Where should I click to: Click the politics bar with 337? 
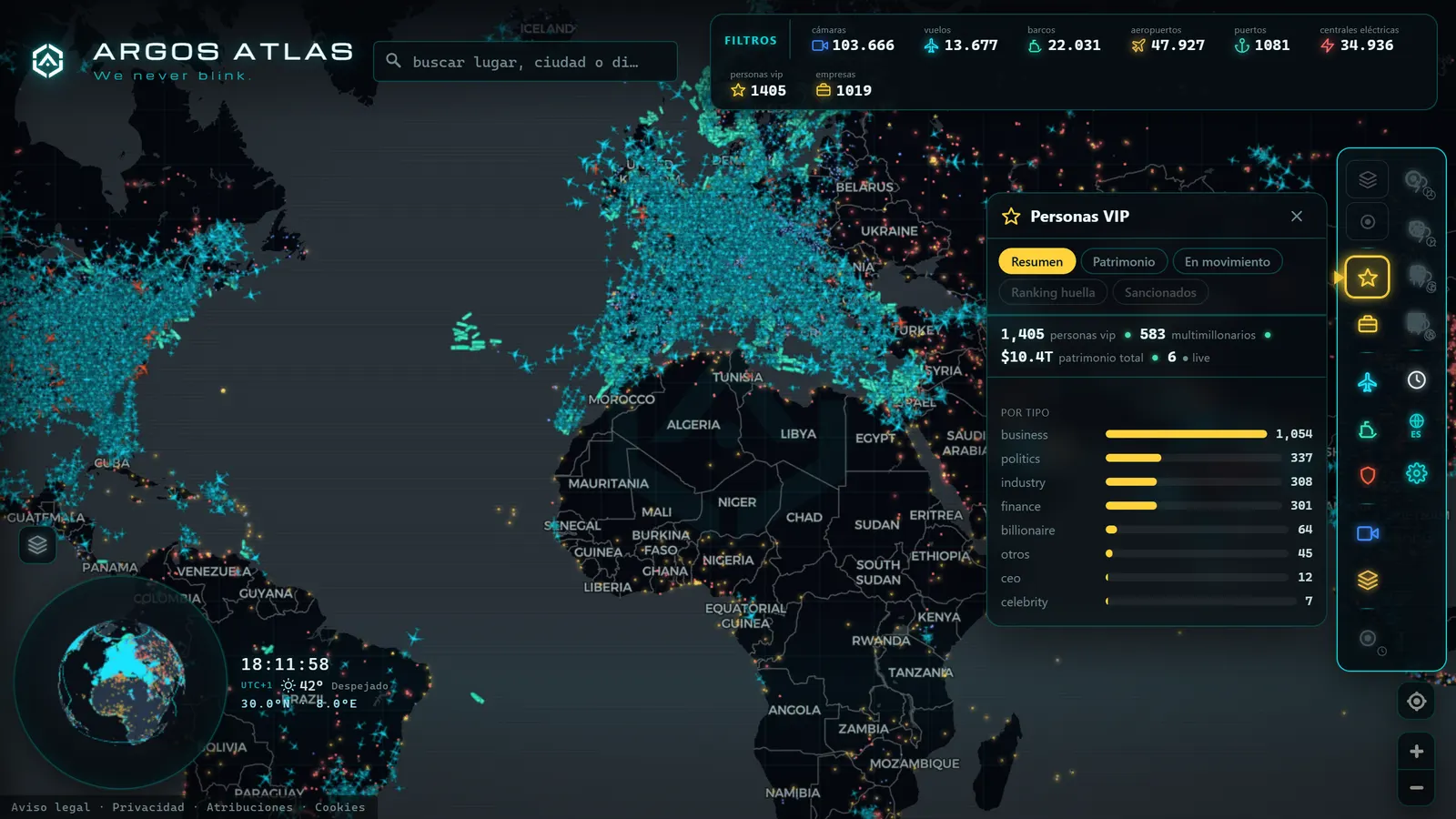point(1157,459)
